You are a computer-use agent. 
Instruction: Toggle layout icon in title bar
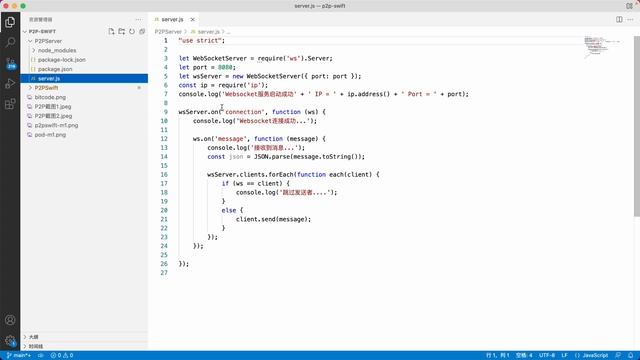pos(629,6)
